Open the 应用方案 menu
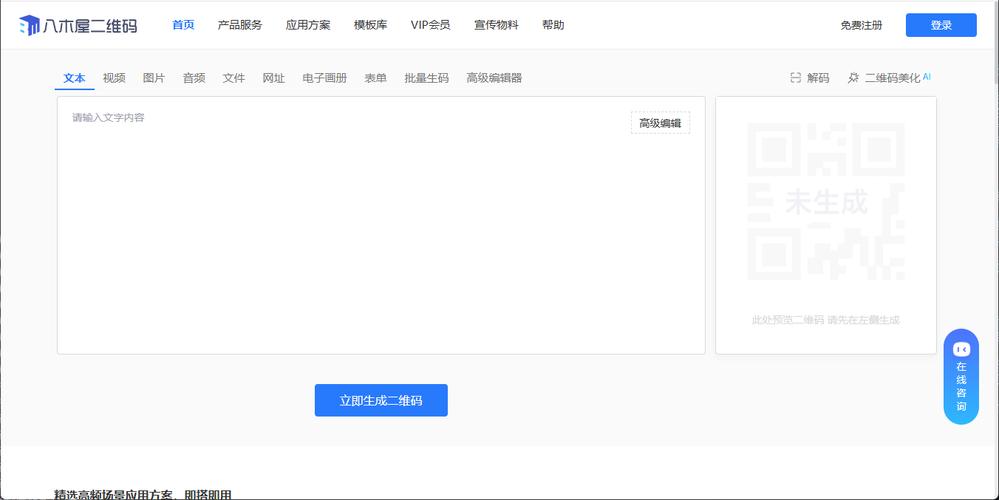The height and width of the screenshot is (500, 999). click(308, 25)
